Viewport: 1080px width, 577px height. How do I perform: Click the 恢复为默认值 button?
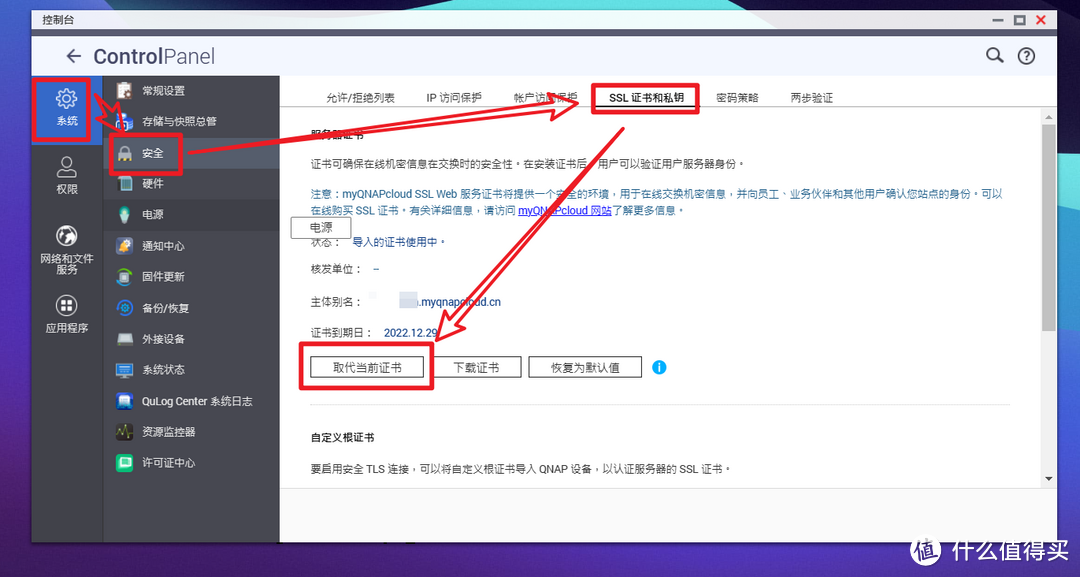point(584,367)
